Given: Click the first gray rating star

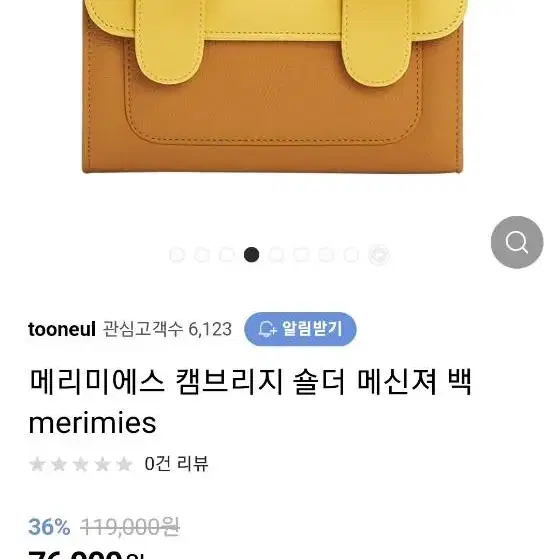Looking at the screenshot, I should [x=37, y=464].
